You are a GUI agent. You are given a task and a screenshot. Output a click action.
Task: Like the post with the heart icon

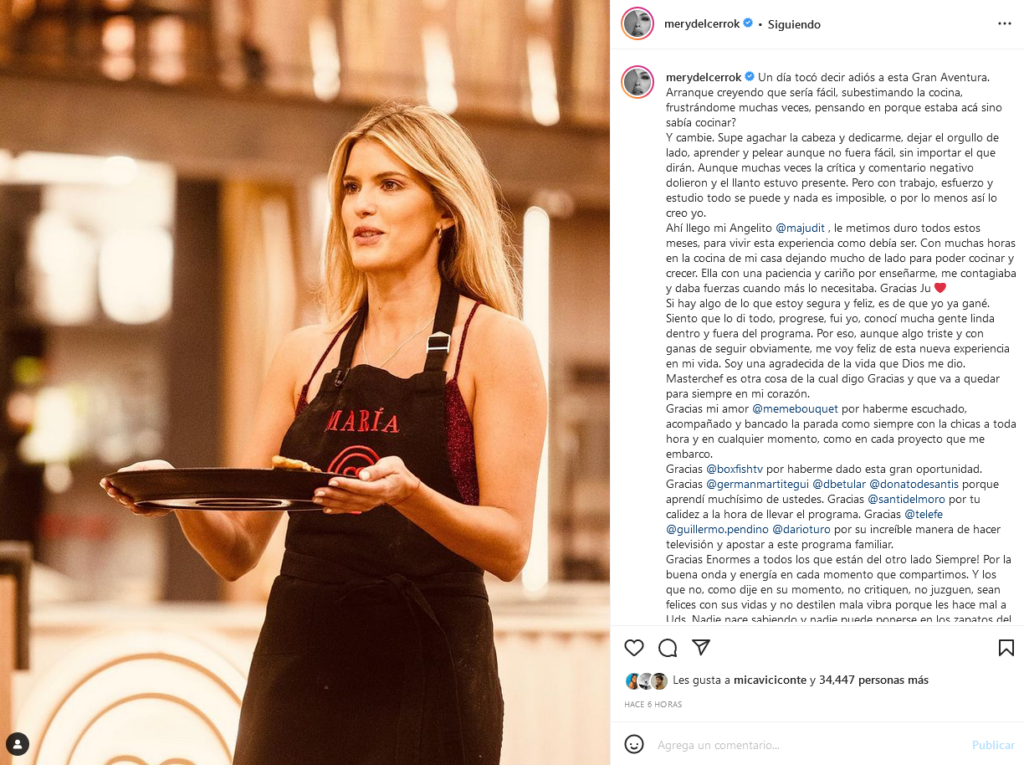[633, 647]
